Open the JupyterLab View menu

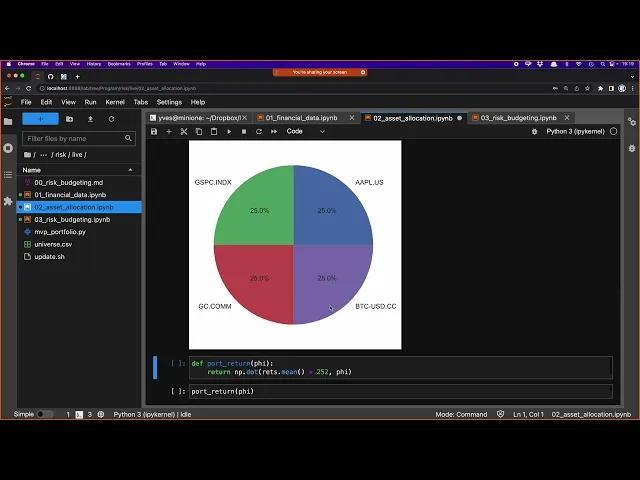click(68, 102)
